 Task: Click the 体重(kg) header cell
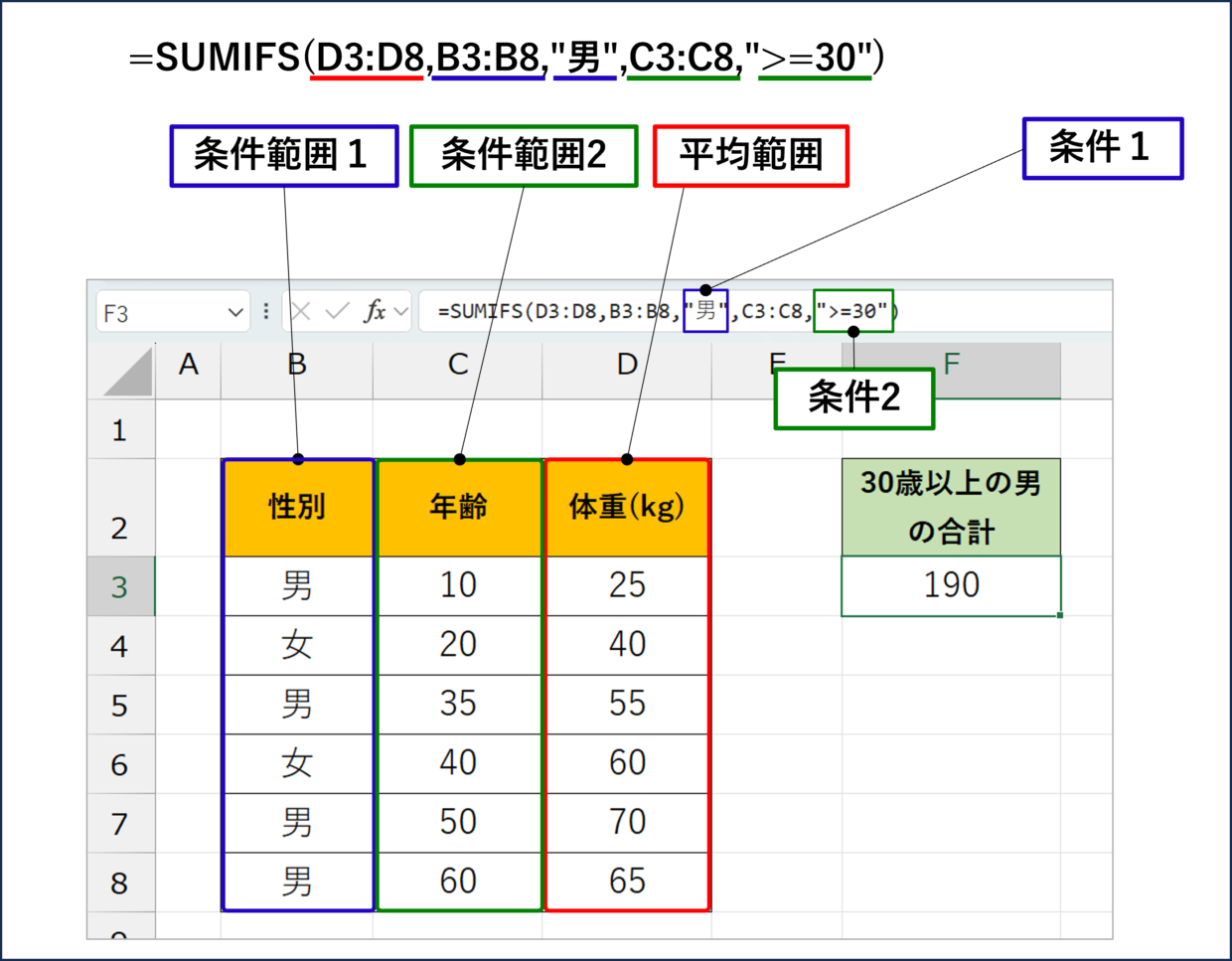627,508
